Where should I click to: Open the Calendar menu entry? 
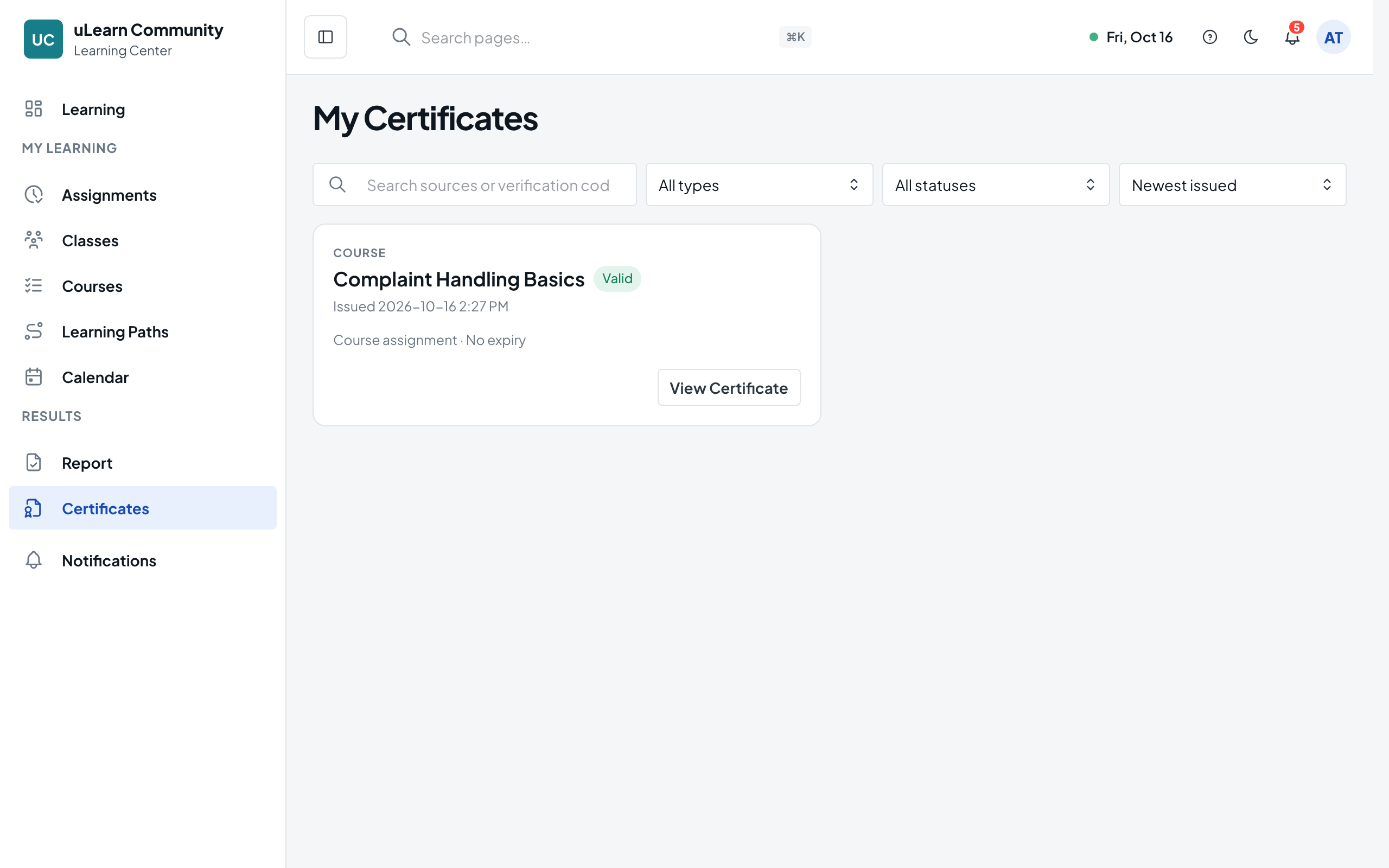point(142,377)
